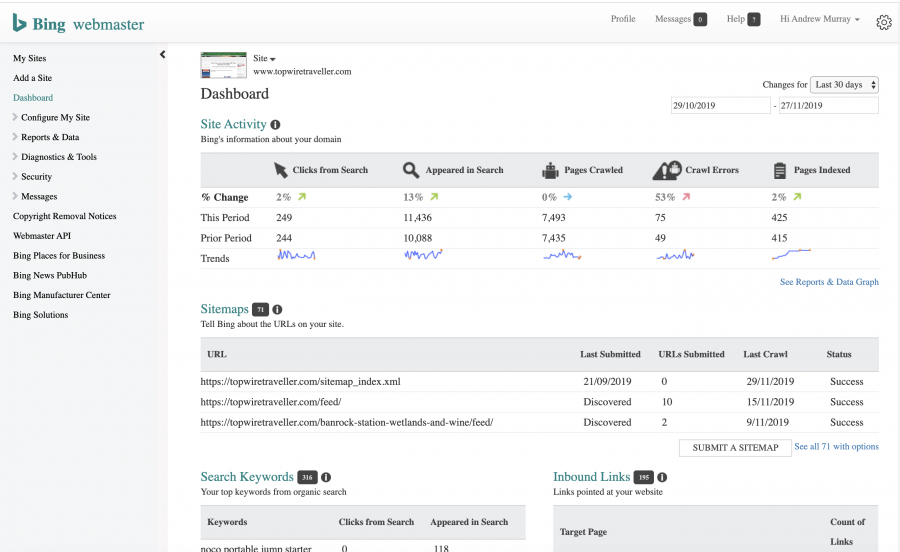Screen dimensions: 900x552
Task: Click the Inbound Links info icon
Action: coord(662,477)
